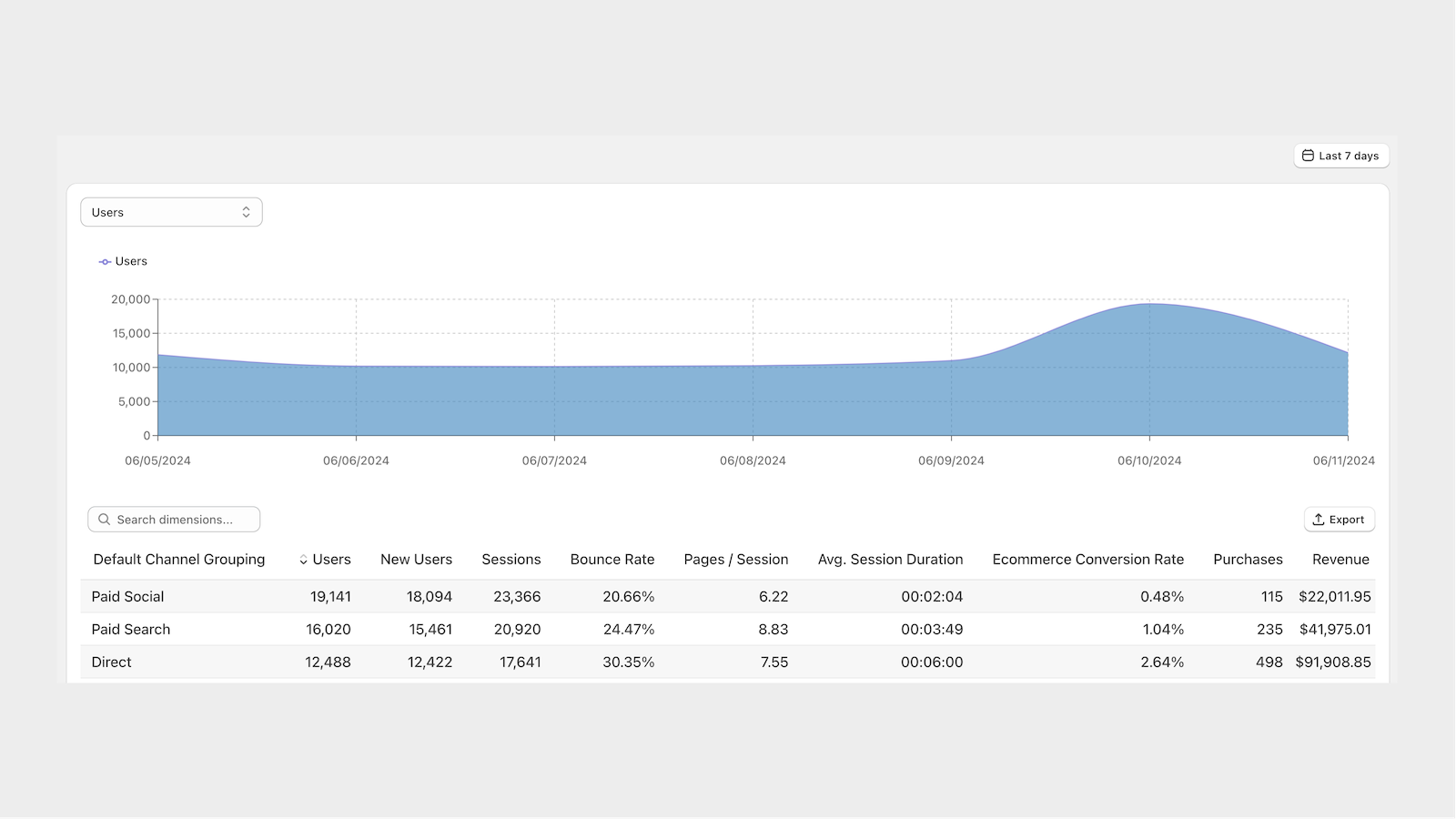
Task: Click the 06/05/2024 x-axis date label
Action: (x=157, y=460)
